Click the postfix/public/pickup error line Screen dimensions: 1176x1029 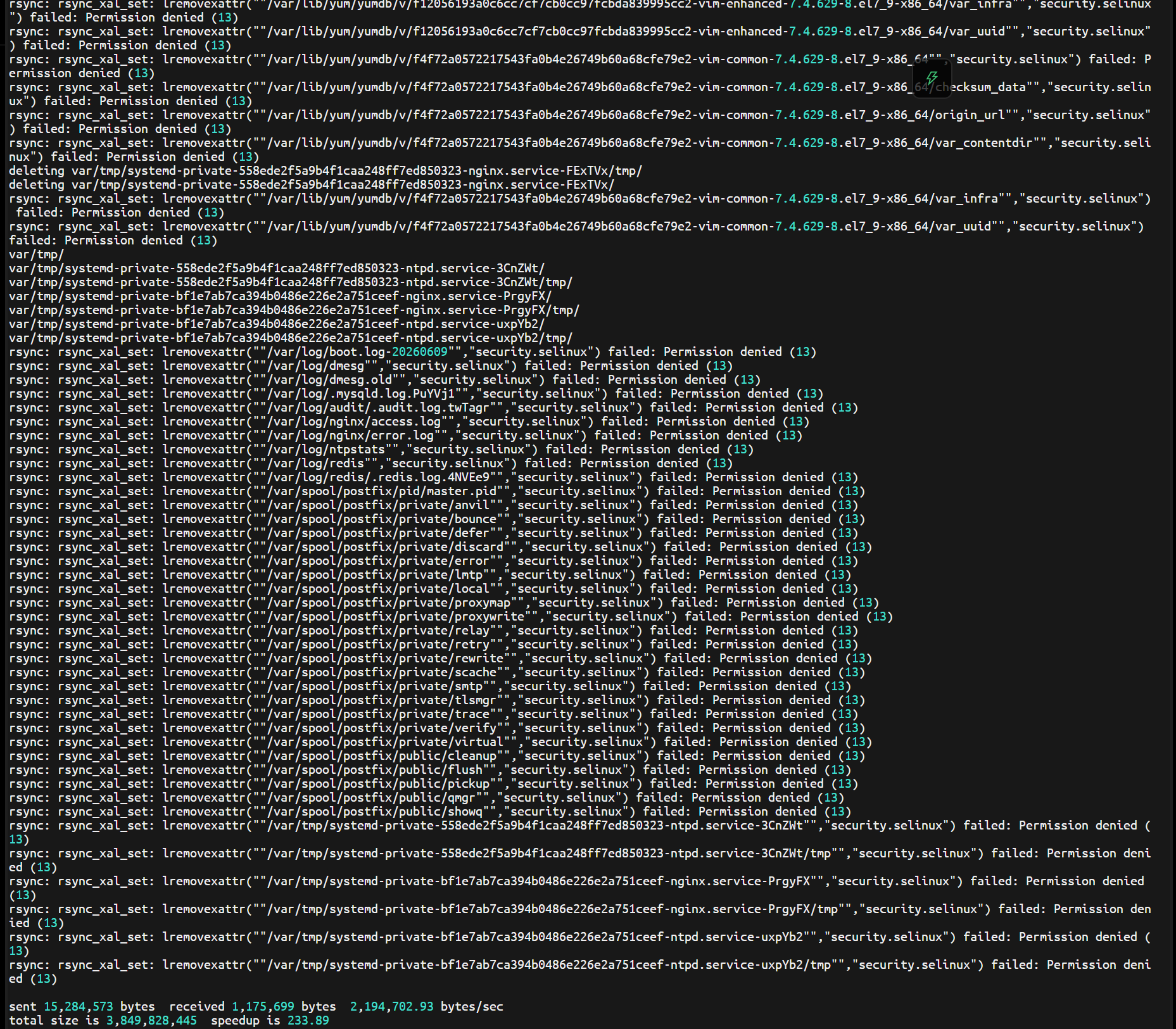[433, 784]
